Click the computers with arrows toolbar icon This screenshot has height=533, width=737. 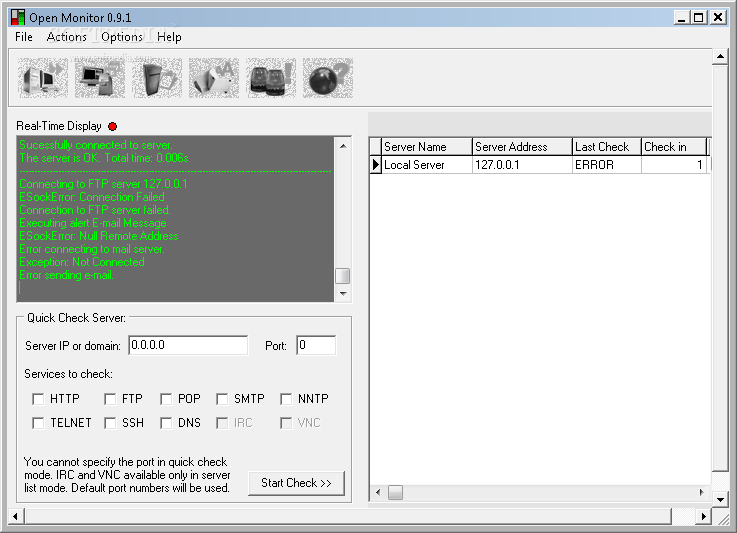pyautogui.click(x=43, y=78)
